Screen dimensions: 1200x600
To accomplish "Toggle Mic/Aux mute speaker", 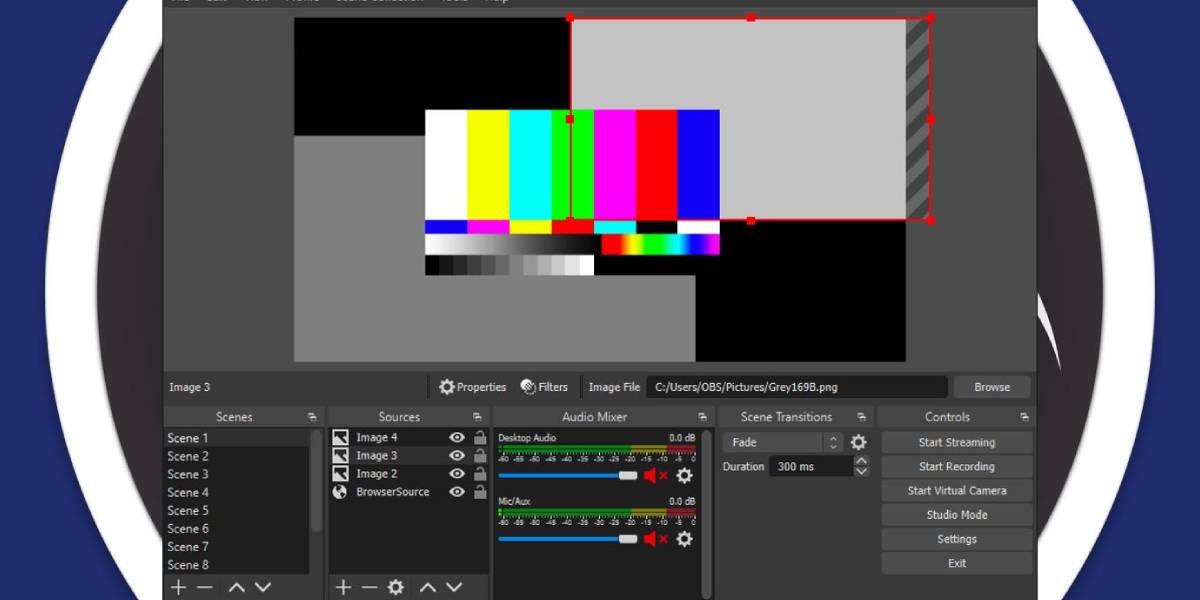I will (656, 539).
